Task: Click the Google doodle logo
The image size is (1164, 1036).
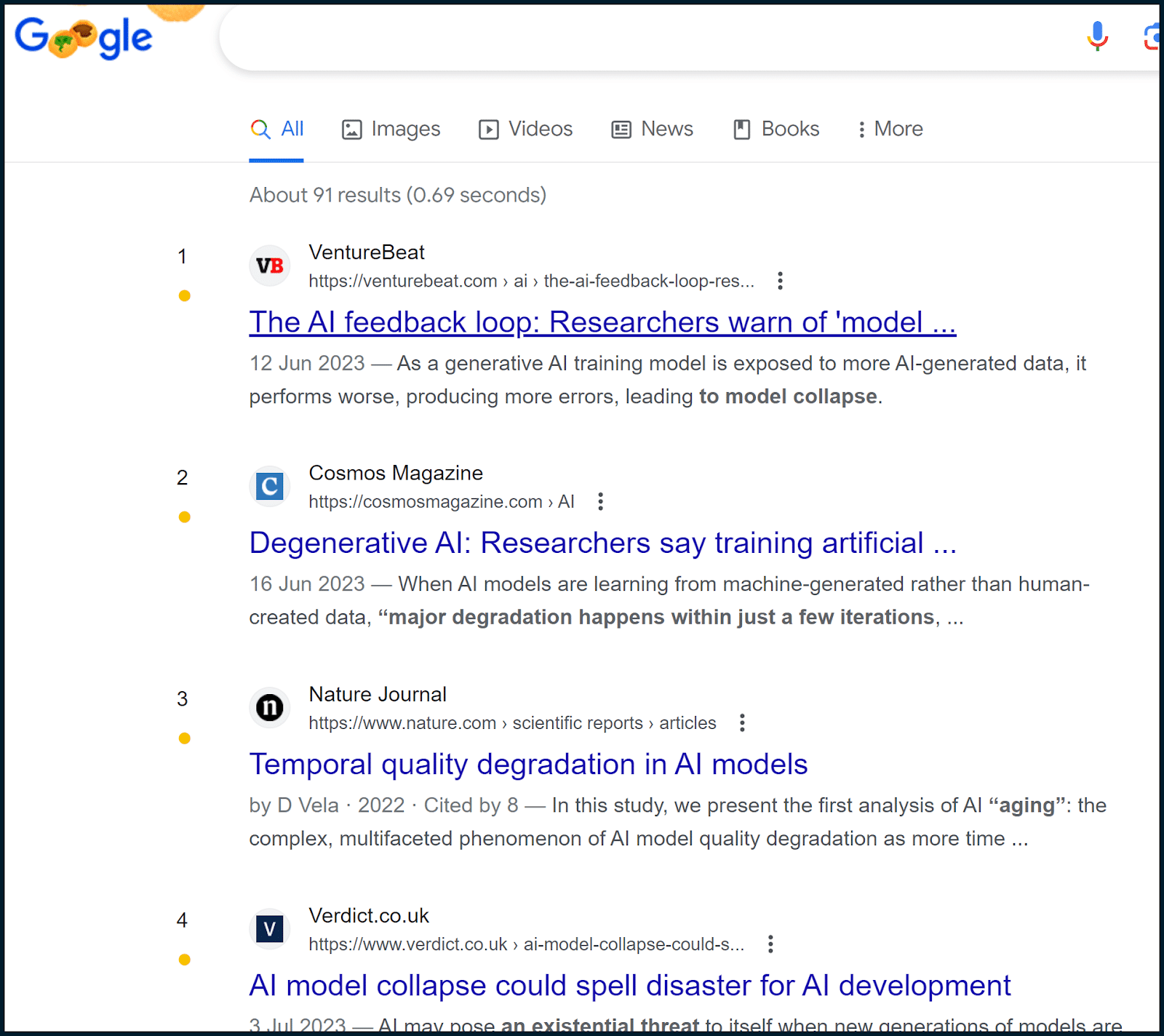Action: tap(84, 38)
